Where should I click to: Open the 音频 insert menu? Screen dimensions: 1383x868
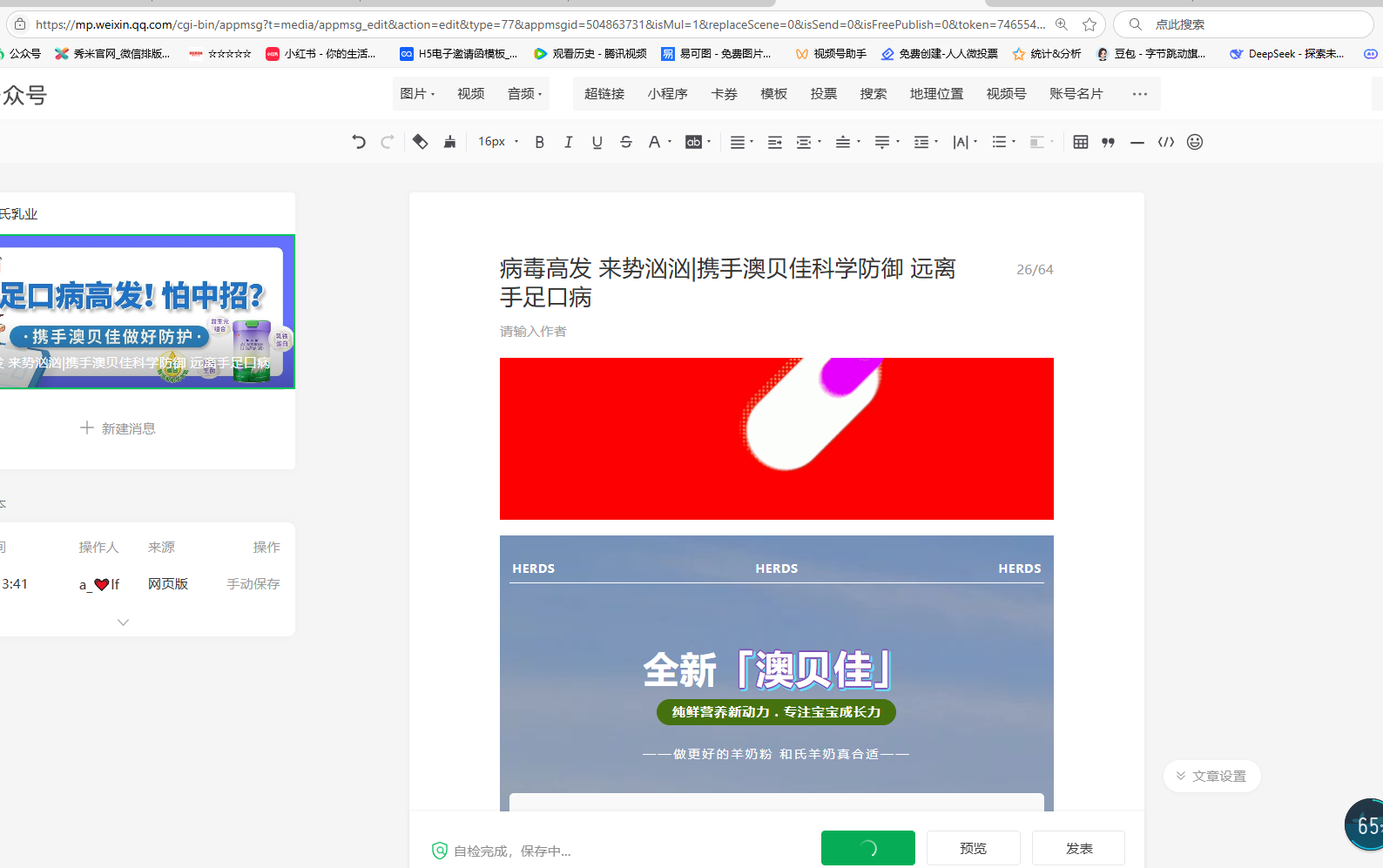point(525,94)
